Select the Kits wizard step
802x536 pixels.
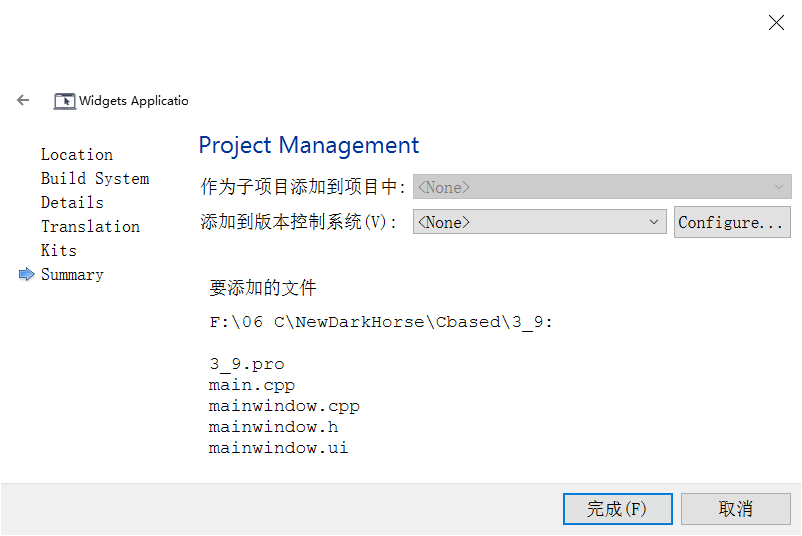(x=59, y=251)
